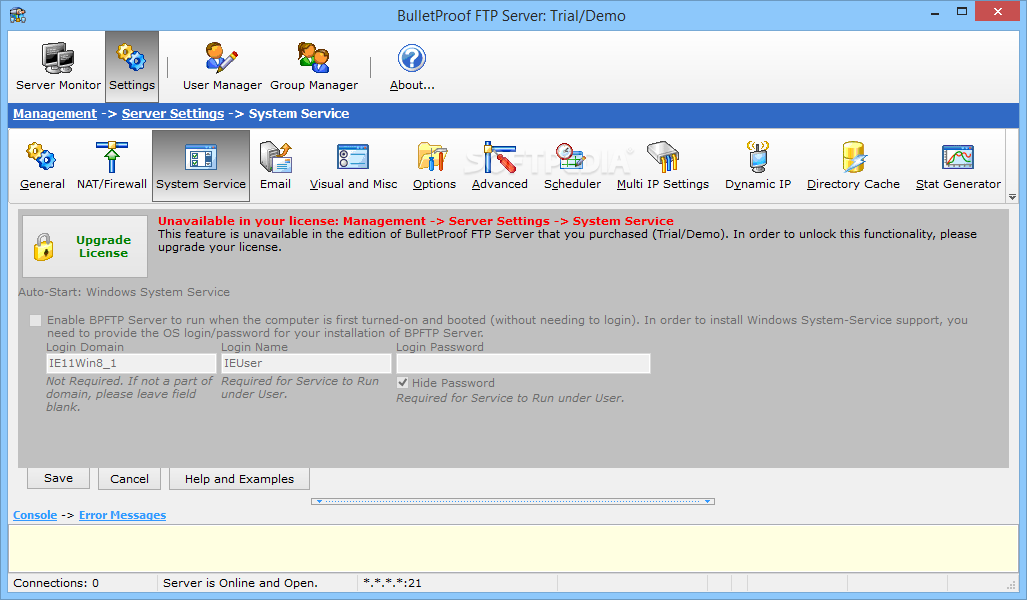Maximize the BulletProof FTP Server window
This screenshot has width=1027, height=600.
point(962,12)
